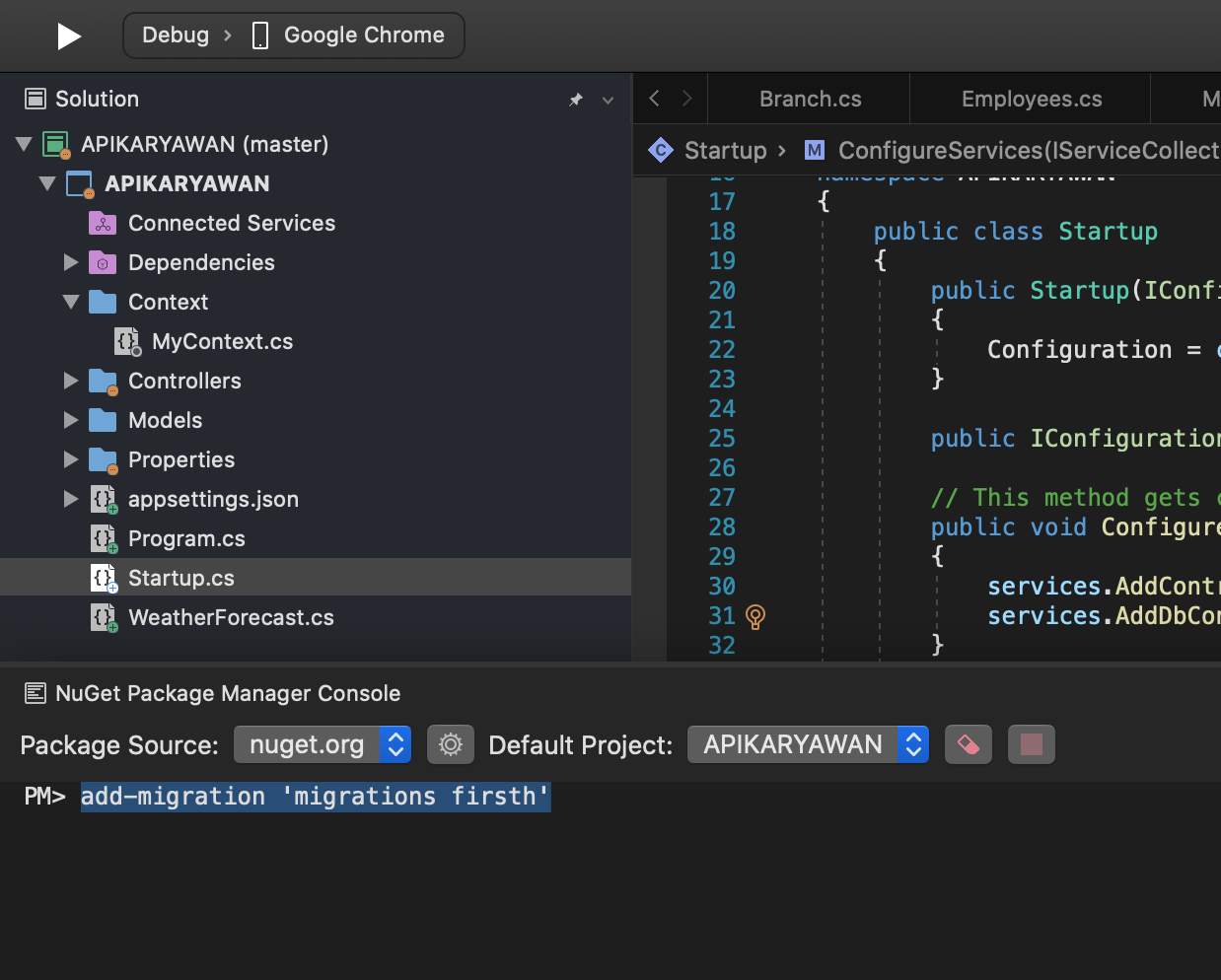Select Connected Services in the tree
The image size is (1221, 980).
coord(232,223)
